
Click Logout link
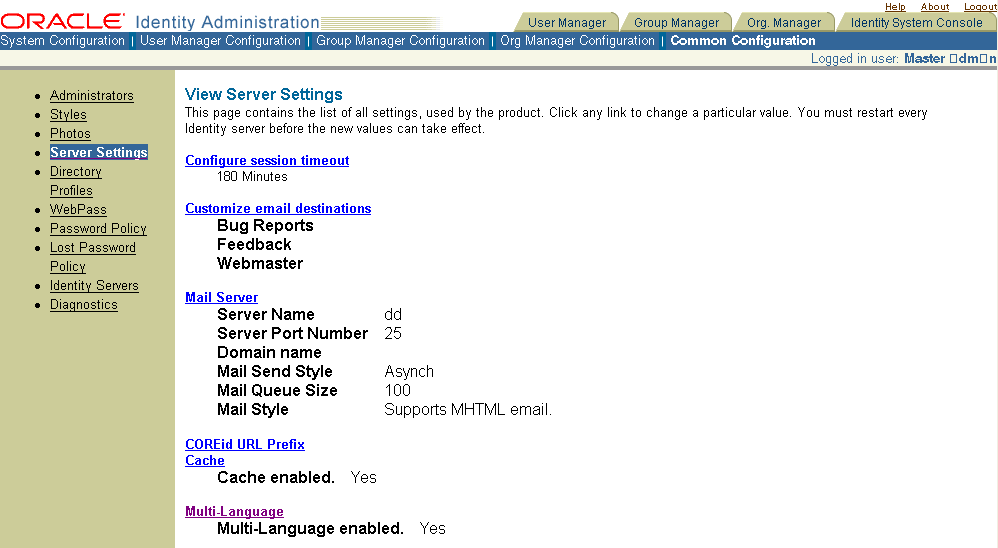980,6
